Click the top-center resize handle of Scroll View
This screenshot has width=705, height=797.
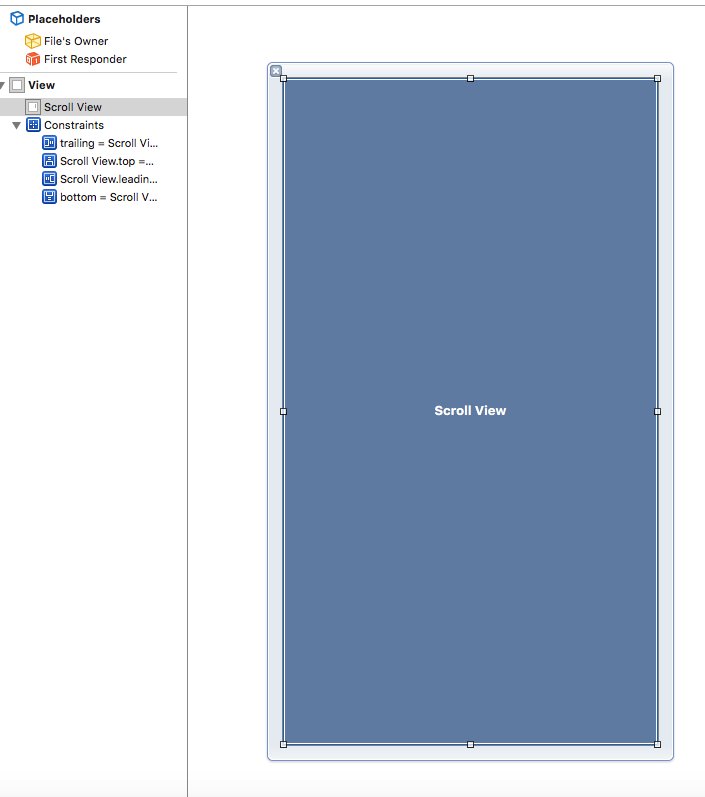(470, 79)
